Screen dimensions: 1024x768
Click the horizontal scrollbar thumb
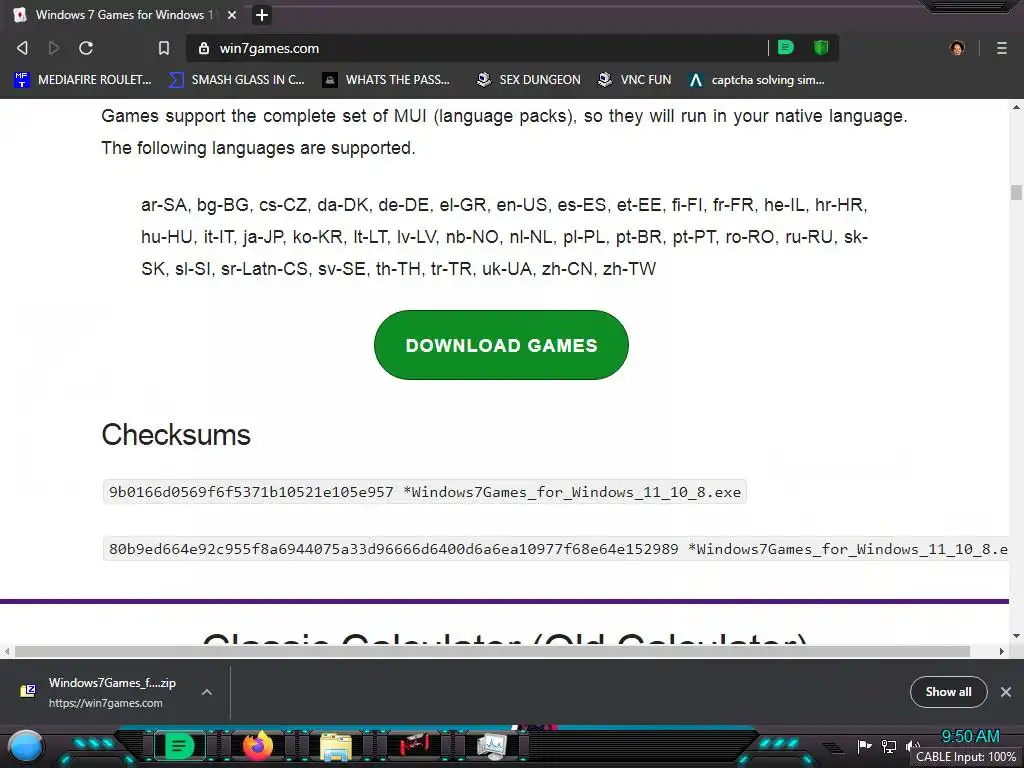(x=492, y=651)
